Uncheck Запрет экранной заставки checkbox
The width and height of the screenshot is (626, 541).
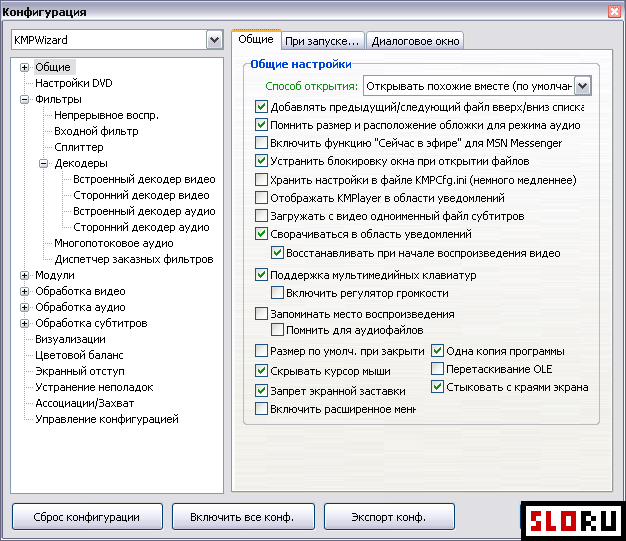tap(261, 391)
